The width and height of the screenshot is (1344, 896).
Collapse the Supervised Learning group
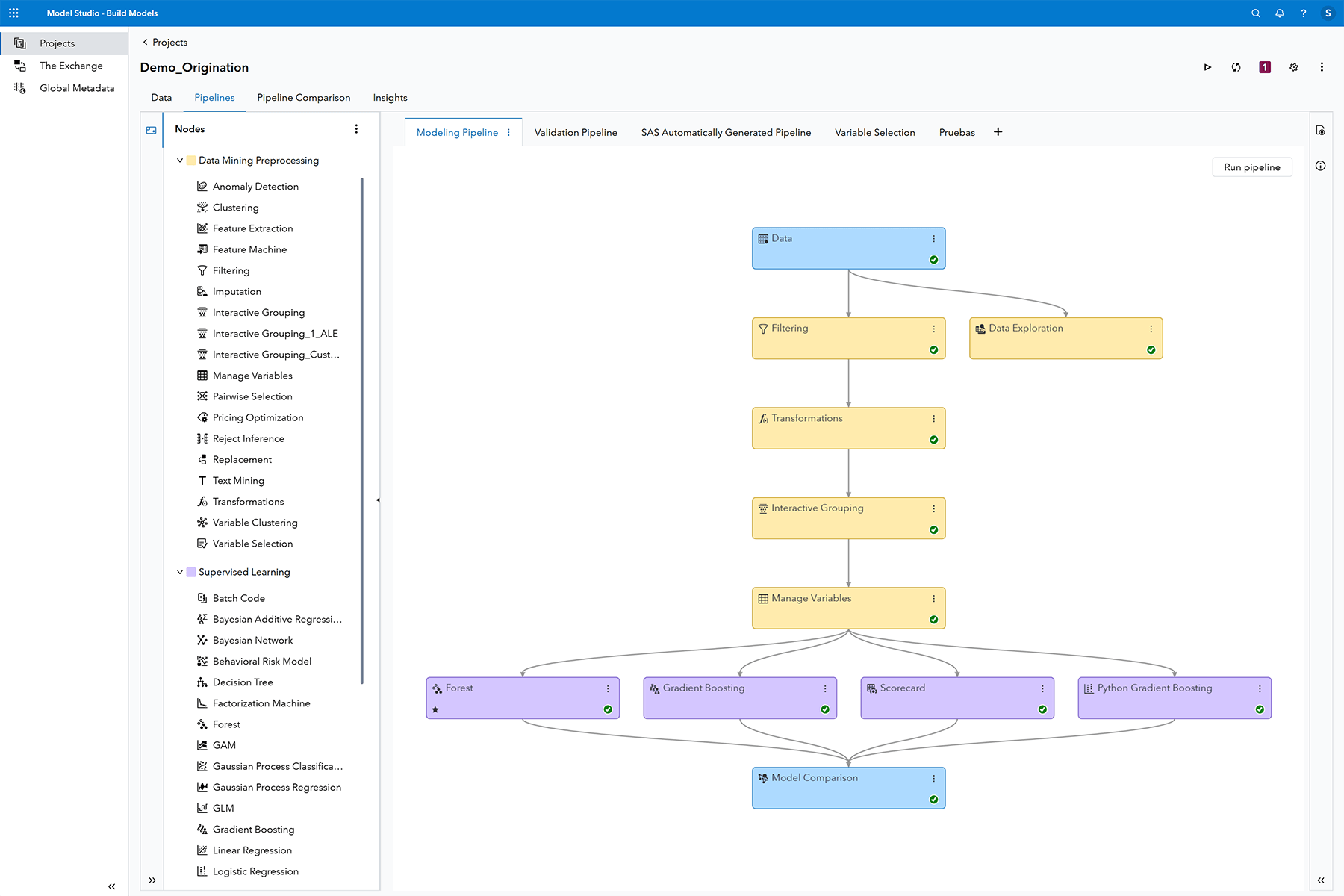[x=179, y=572]
